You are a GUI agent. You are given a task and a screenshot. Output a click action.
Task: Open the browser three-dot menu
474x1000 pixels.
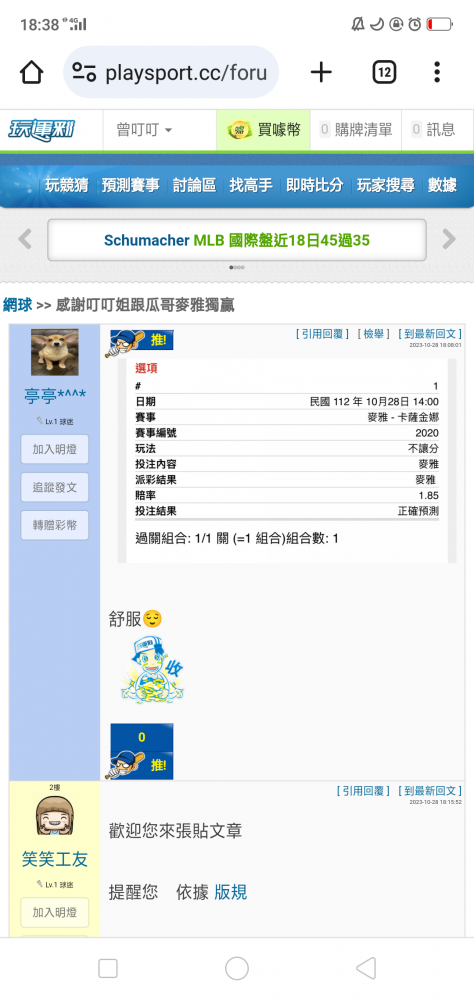coord(437,72)
